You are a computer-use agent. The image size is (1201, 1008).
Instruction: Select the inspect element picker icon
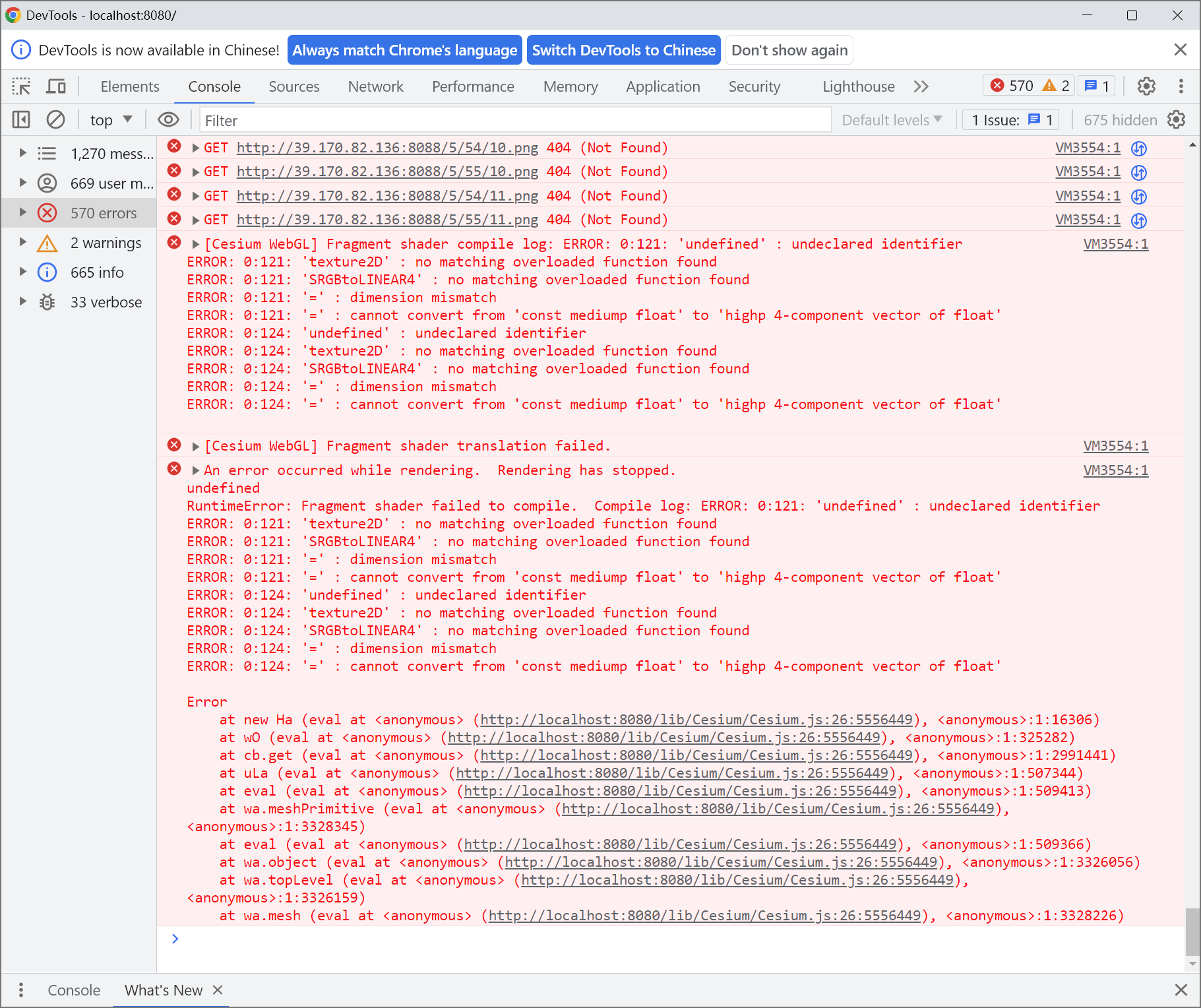(21, 86)
